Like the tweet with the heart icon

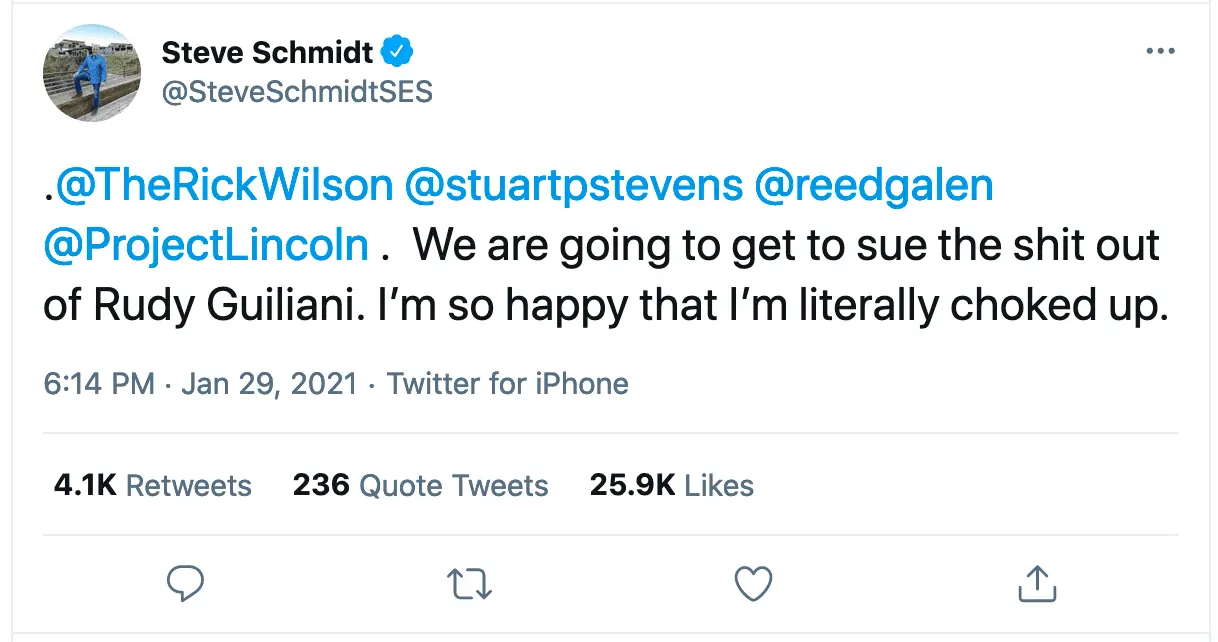point(753,583)
